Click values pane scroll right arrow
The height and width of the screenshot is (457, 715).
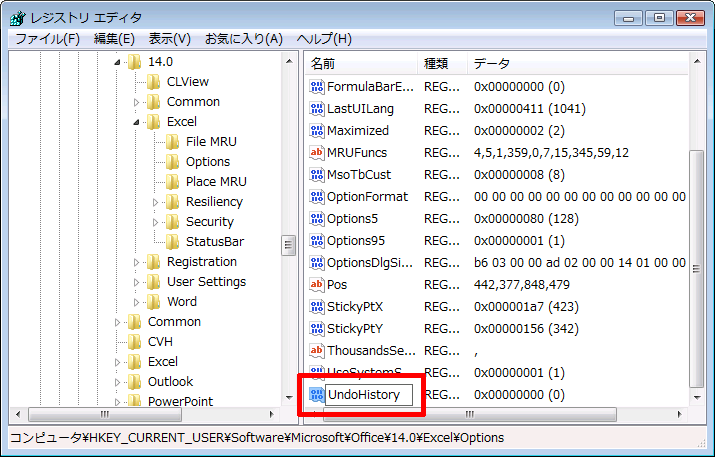tap(679, 414)
